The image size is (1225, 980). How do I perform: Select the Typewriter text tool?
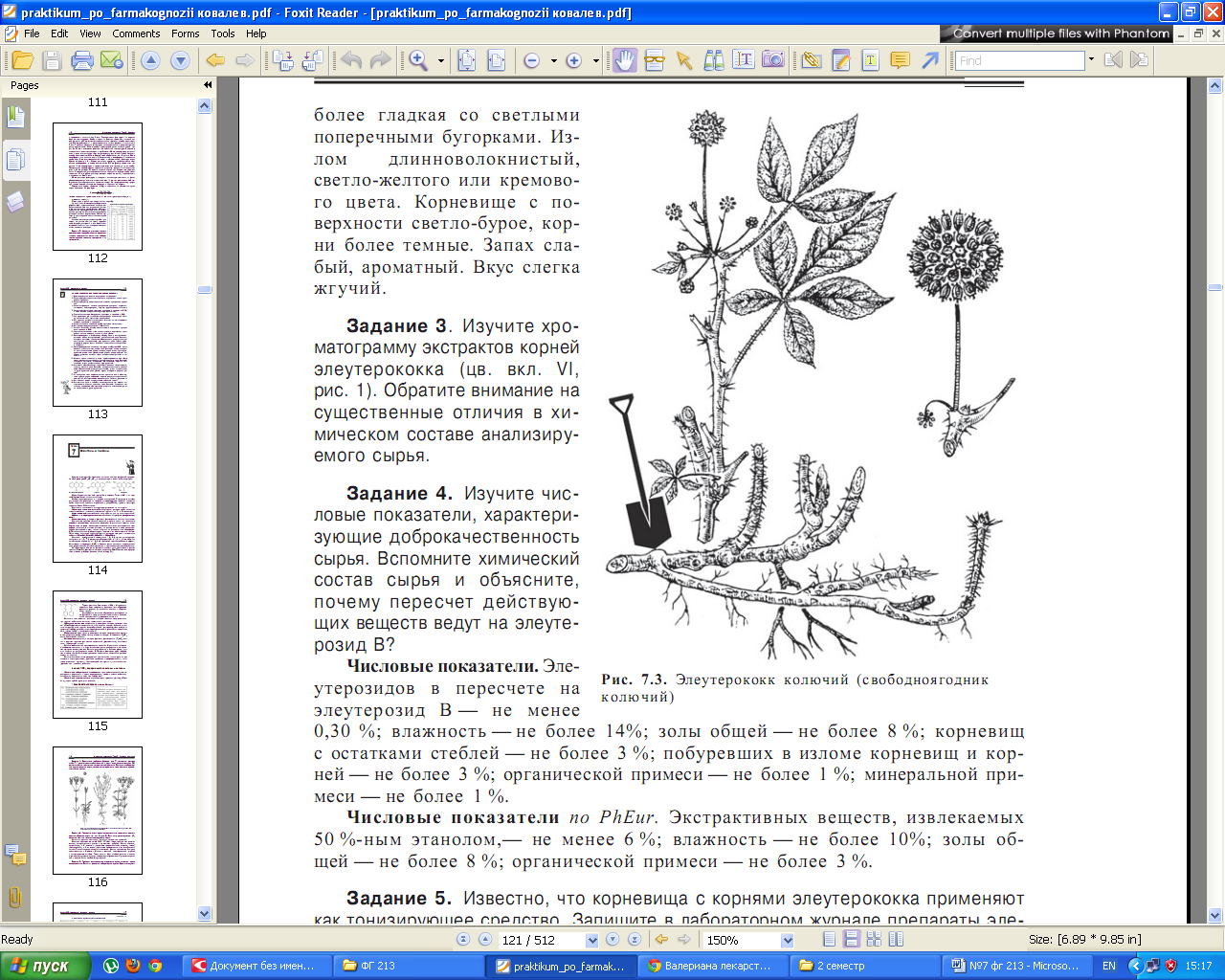tap(744, 60)
